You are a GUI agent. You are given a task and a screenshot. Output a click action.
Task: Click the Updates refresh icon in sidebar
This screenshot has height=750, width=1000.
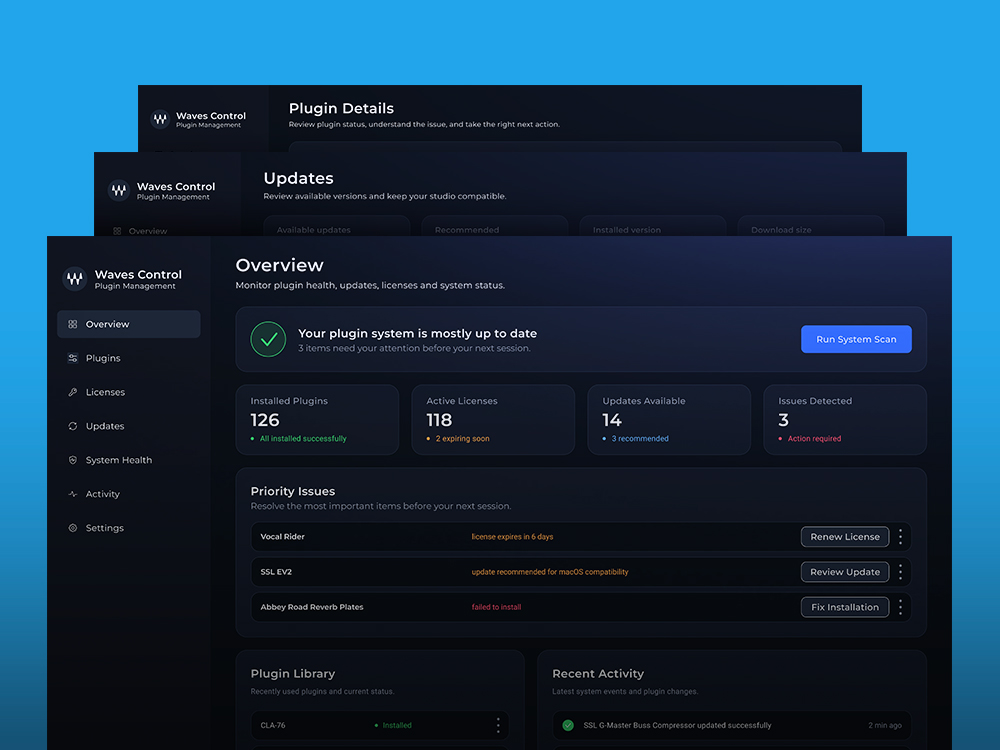point(73,426)
